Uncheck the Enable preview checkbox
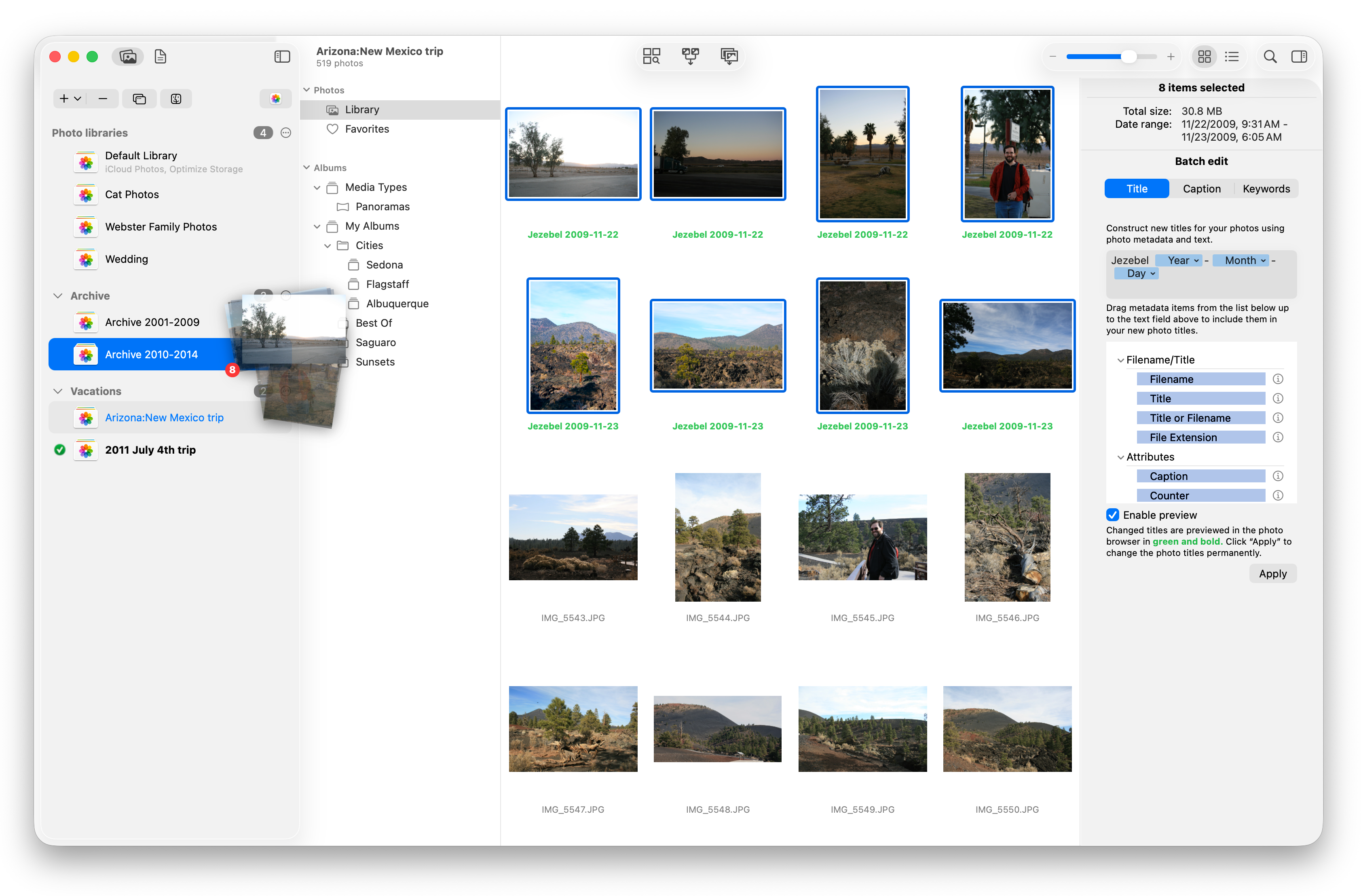The width and height of the screenshot is (1361, 896). (1112, 515)
